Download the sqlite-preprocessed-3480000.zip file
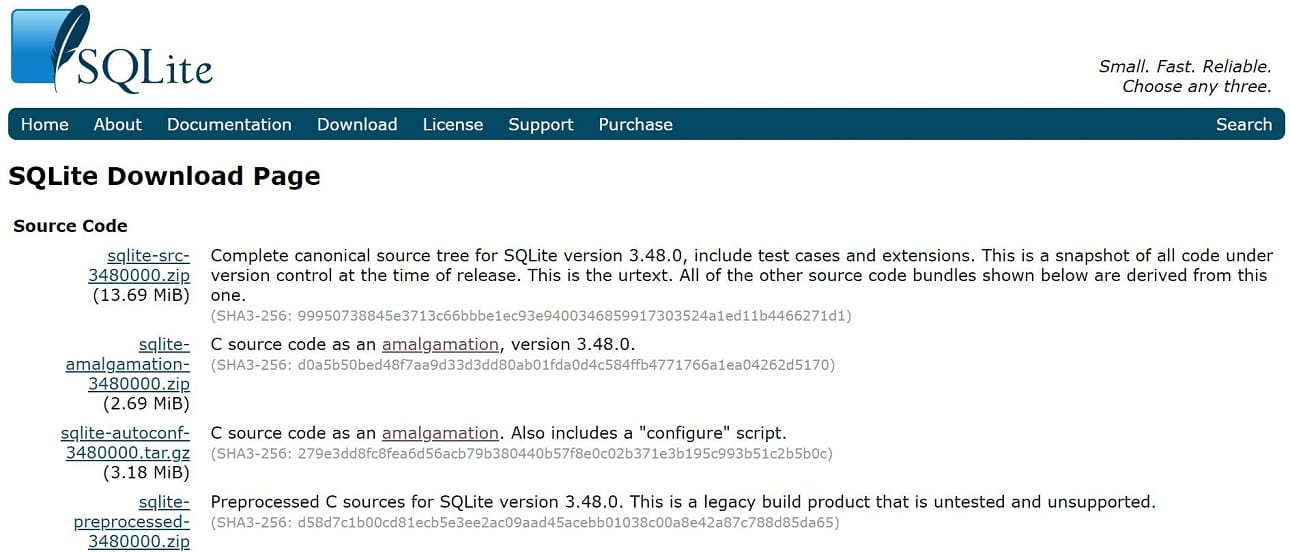The width and height of the screenshot is (1290, 552). [132, 522]
